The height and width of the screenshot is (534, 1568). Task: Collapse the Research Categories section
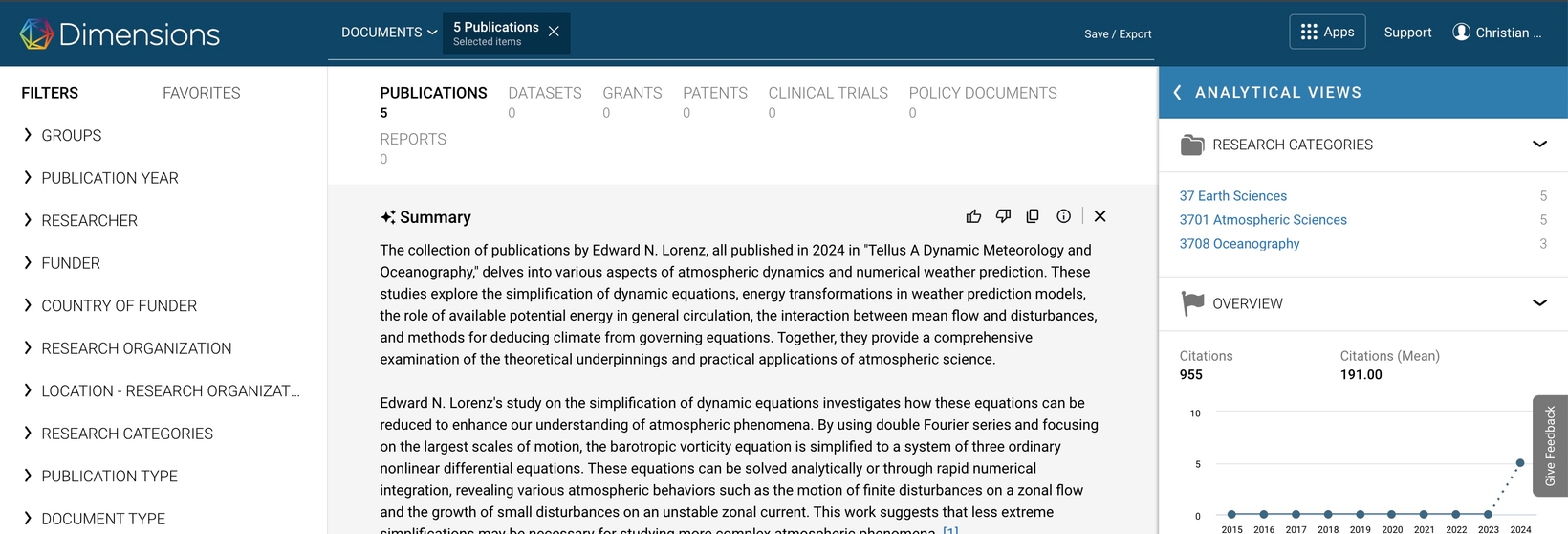point(1539,145)
